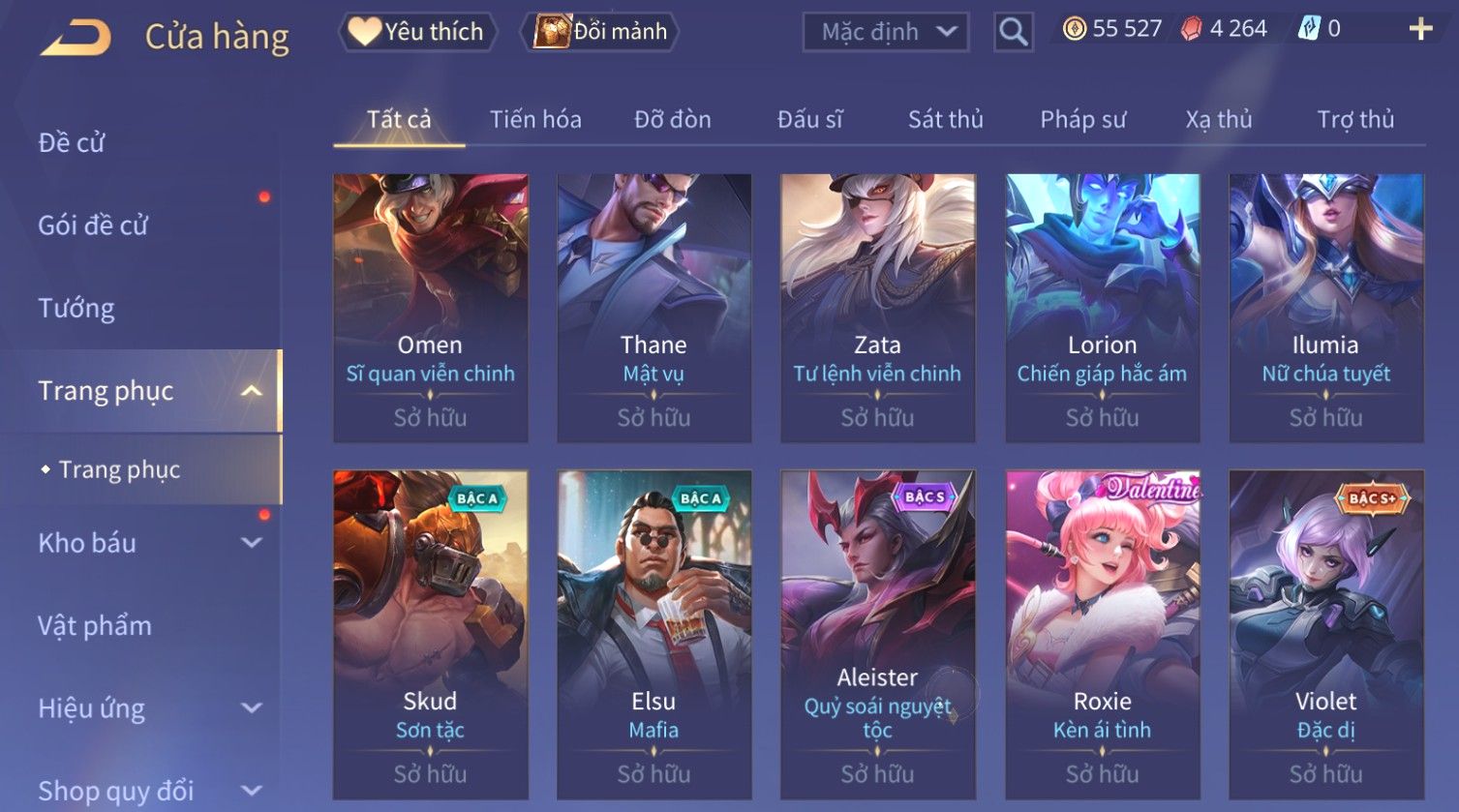Tap the blue voucher balance icon

[x=1308, y=29]
